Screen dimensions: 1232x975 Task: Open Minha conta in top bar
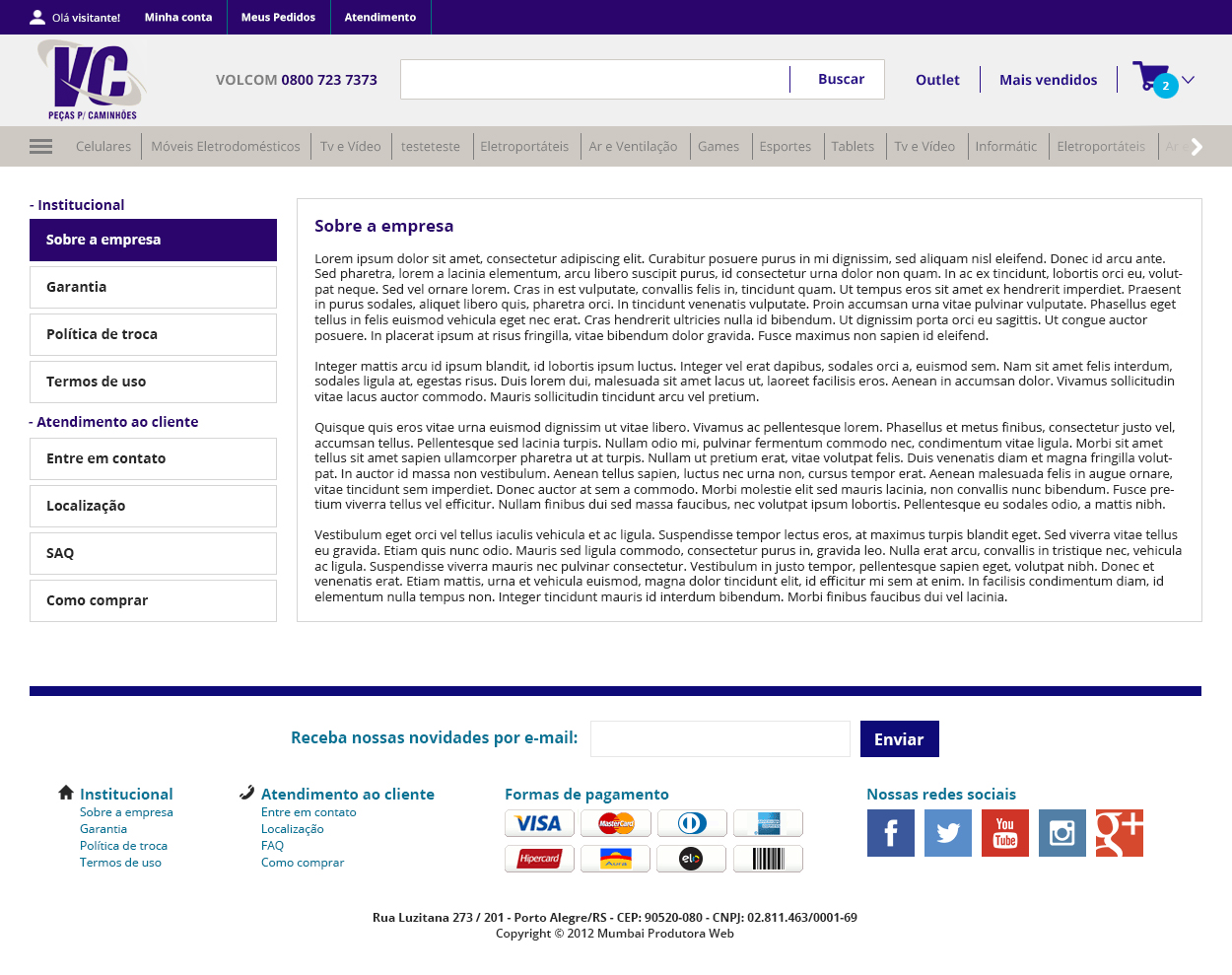click(178, 18)
